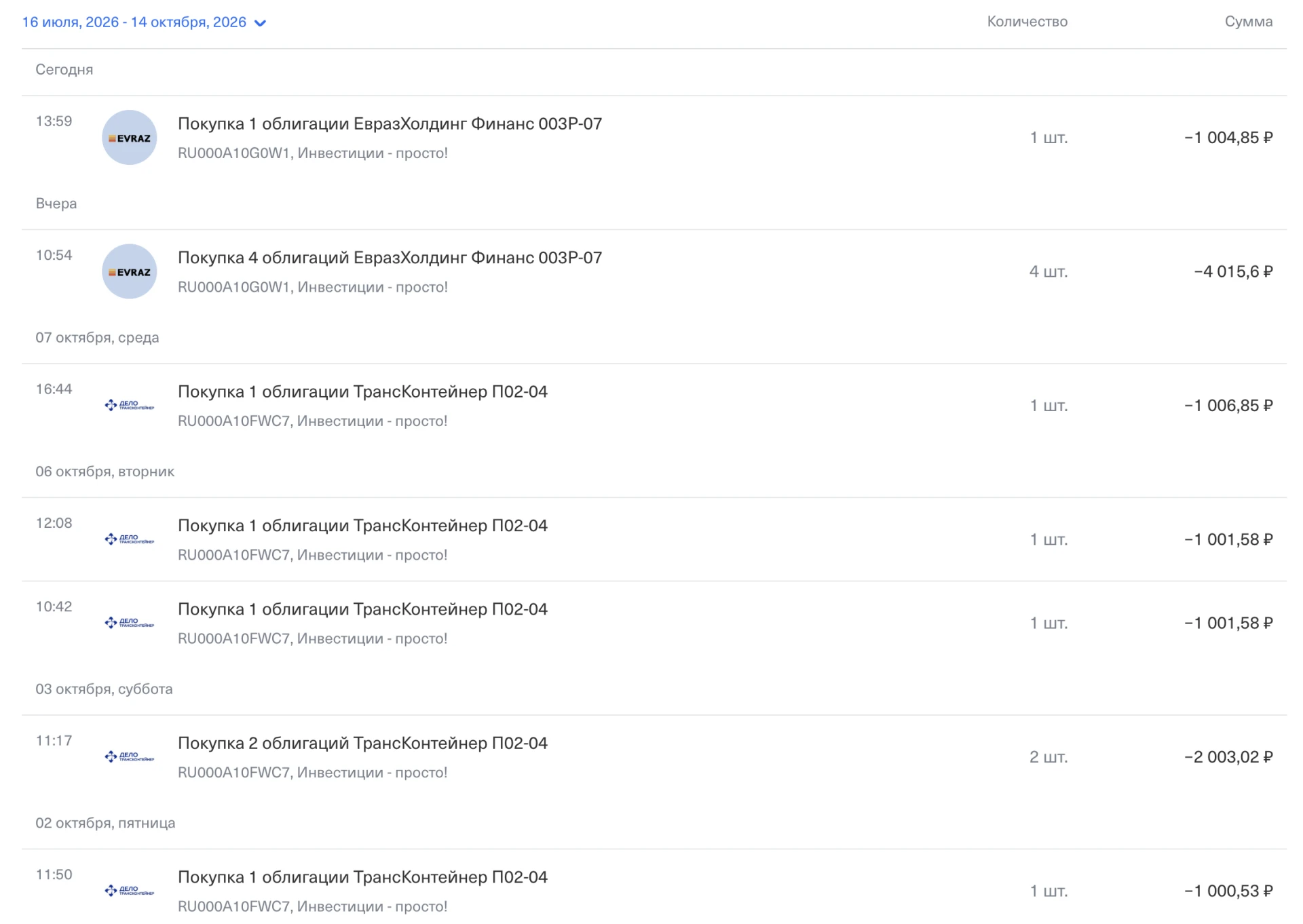Screen dimensions: 1303x924
Task: Click the 07 октября, среда heading
Action: pos(97,338)
